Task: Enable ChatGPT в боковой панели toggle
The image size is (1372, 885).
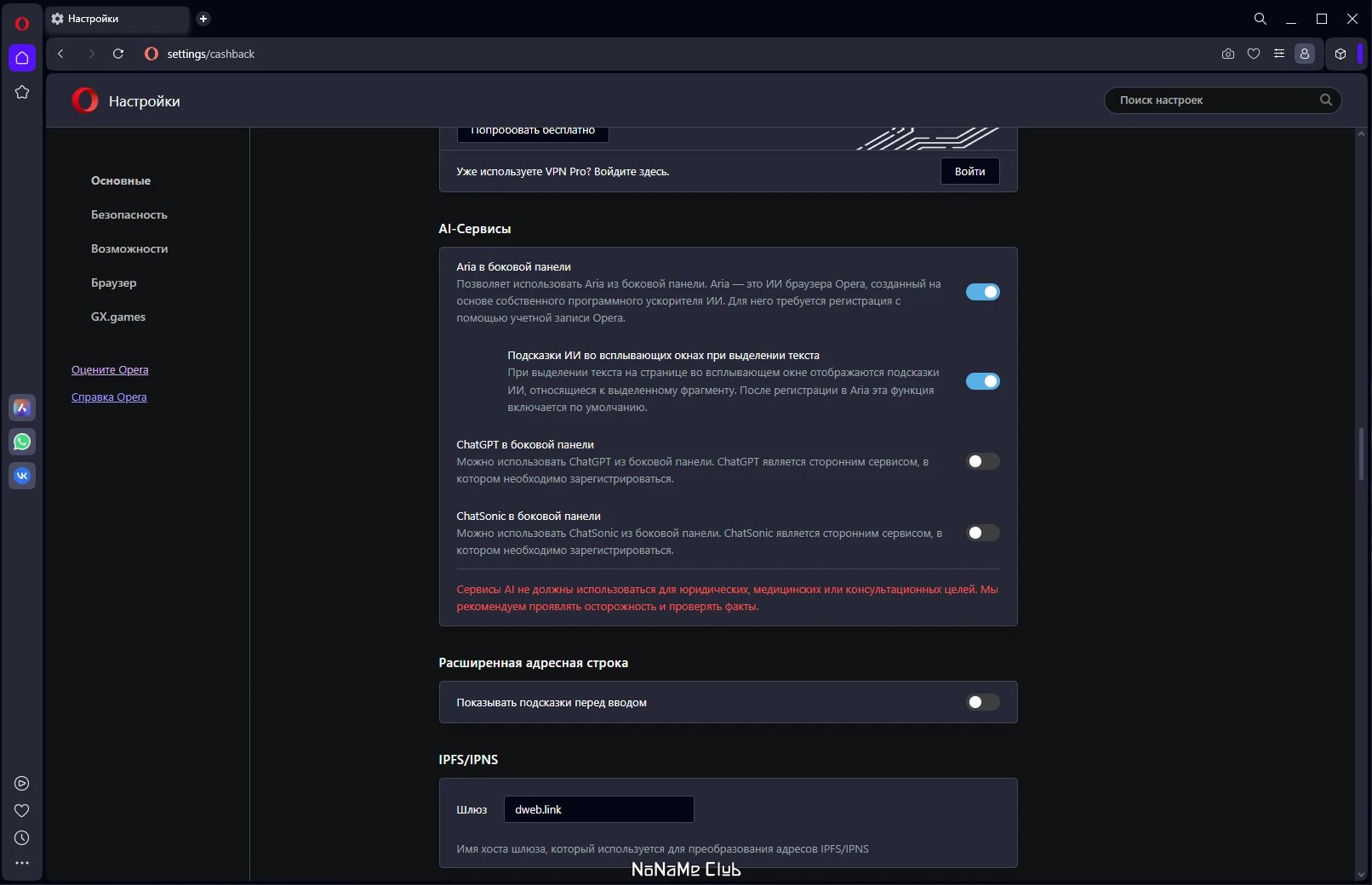Action: click(982, 461)
